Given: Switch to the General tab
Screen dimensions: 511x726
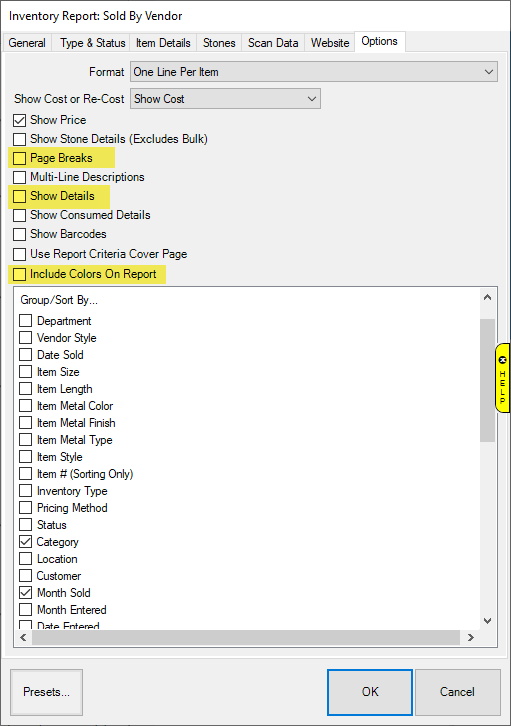Looking at the screenshot, I should point(27,43).
